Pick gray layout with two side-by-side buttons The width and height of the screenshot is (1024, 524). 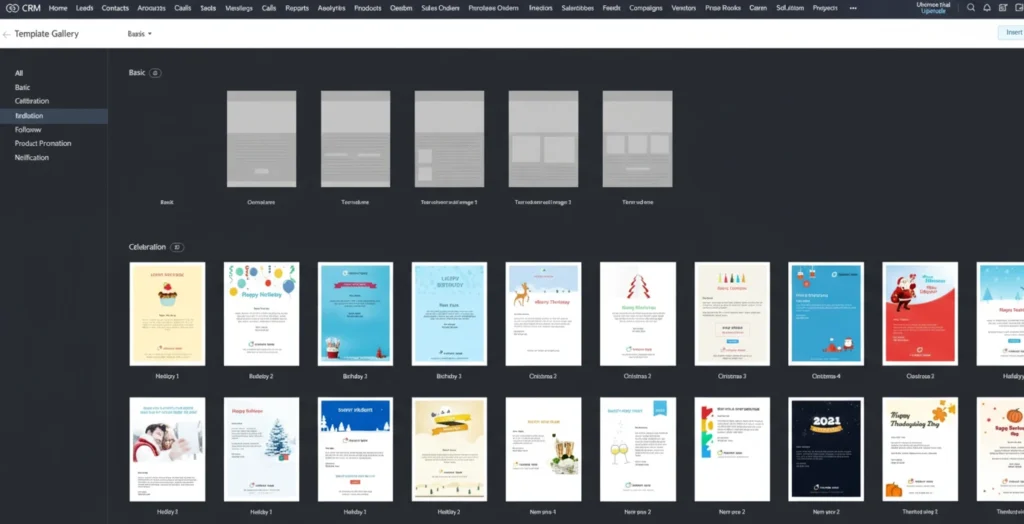[x=355, y=139]
